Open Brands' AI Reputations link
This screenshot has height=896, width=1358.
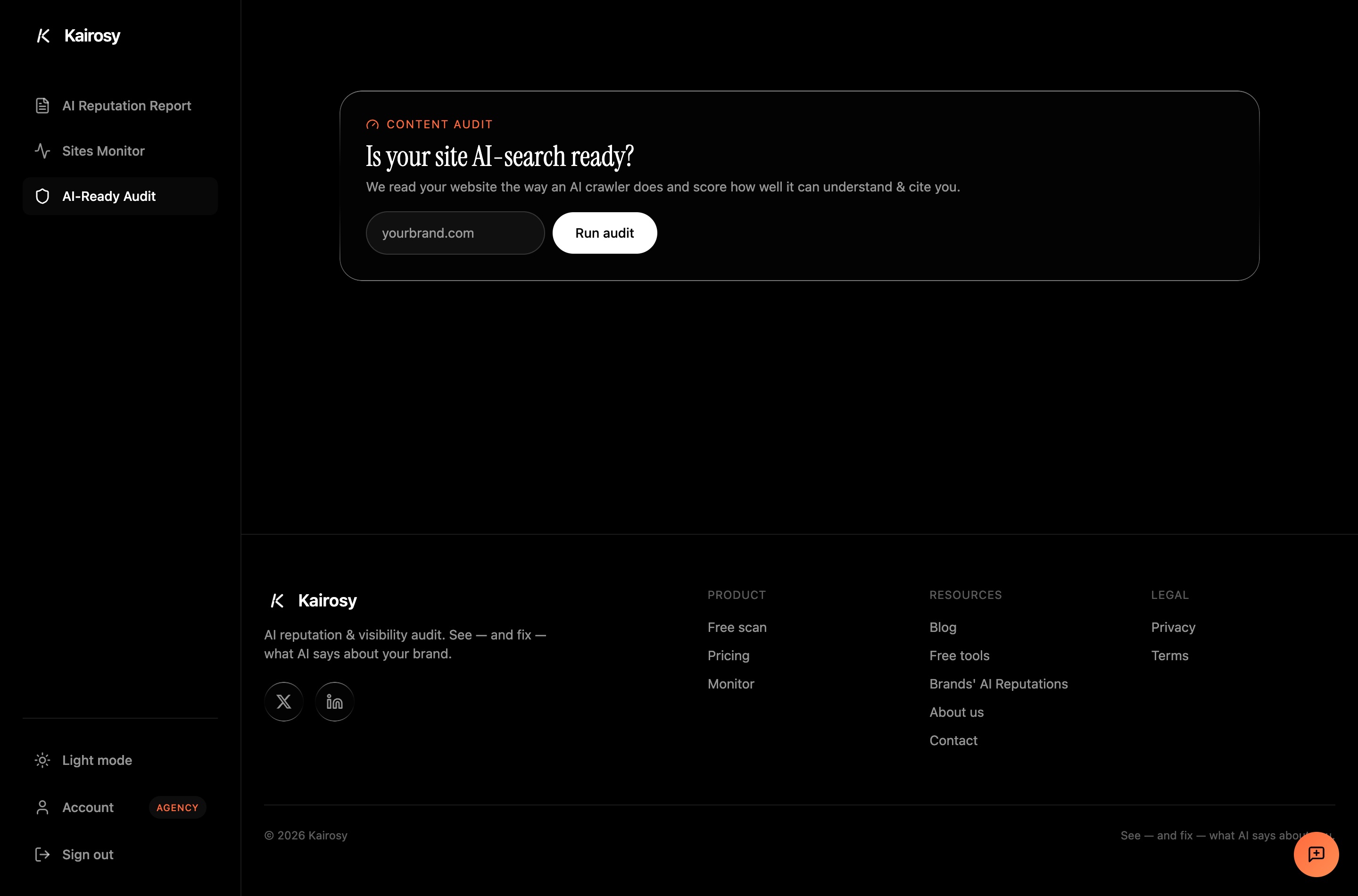(x=999, y=684)
